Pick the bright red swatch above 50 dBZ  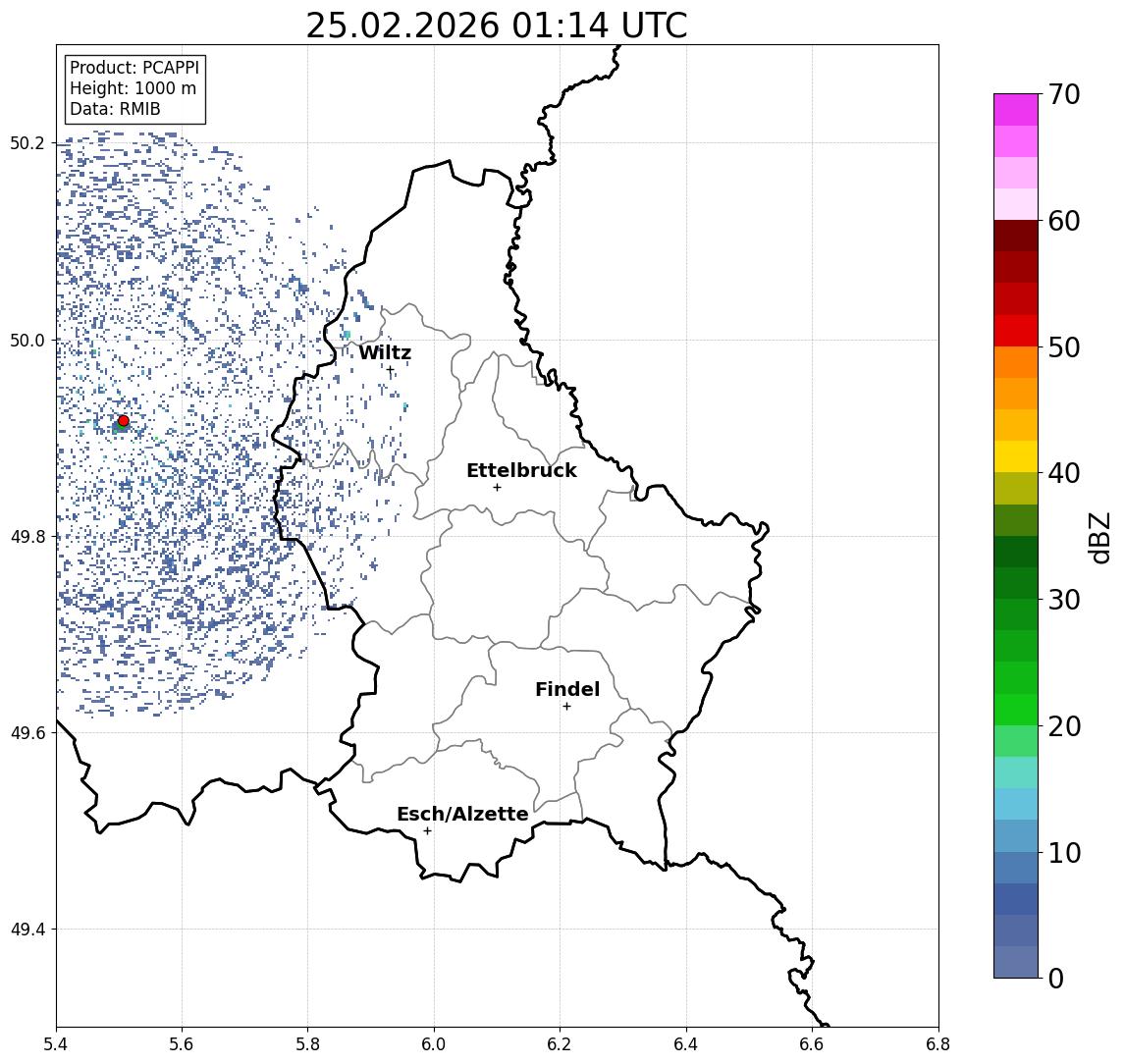(x=1016, y=331)
